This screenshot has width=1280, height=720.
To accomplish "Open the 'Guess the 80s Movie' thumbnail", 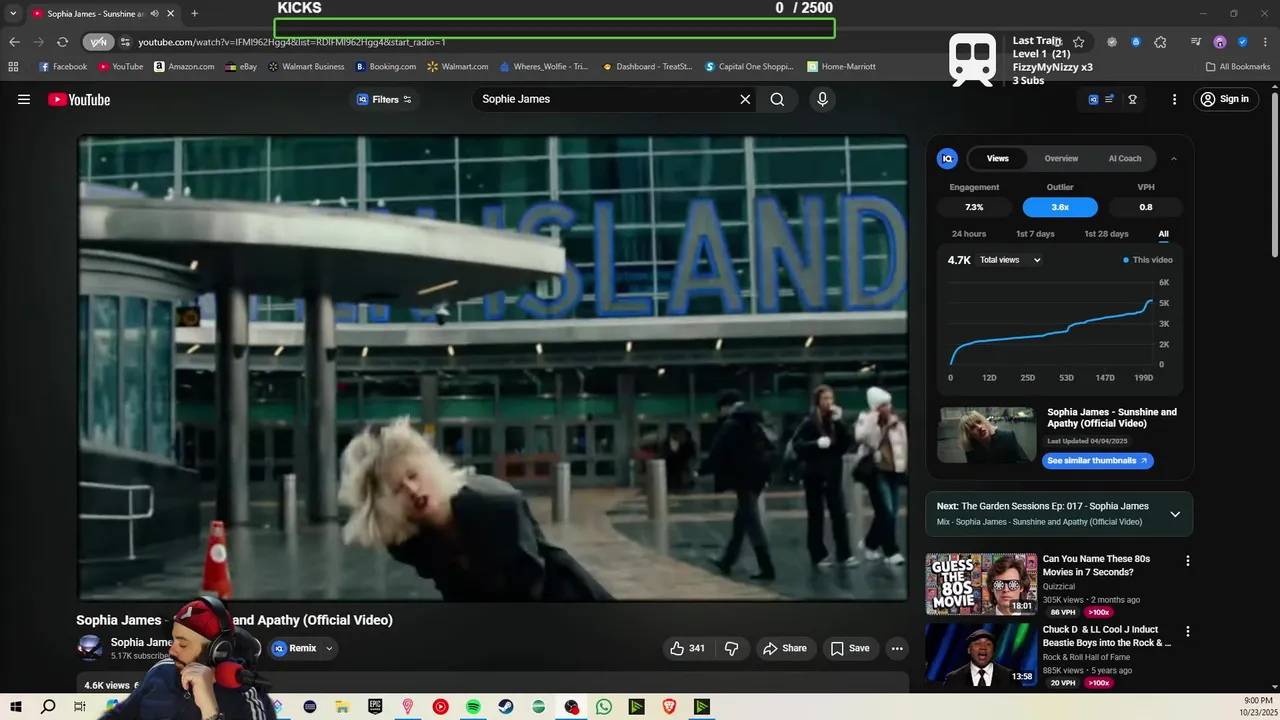I will pos(981,584).
